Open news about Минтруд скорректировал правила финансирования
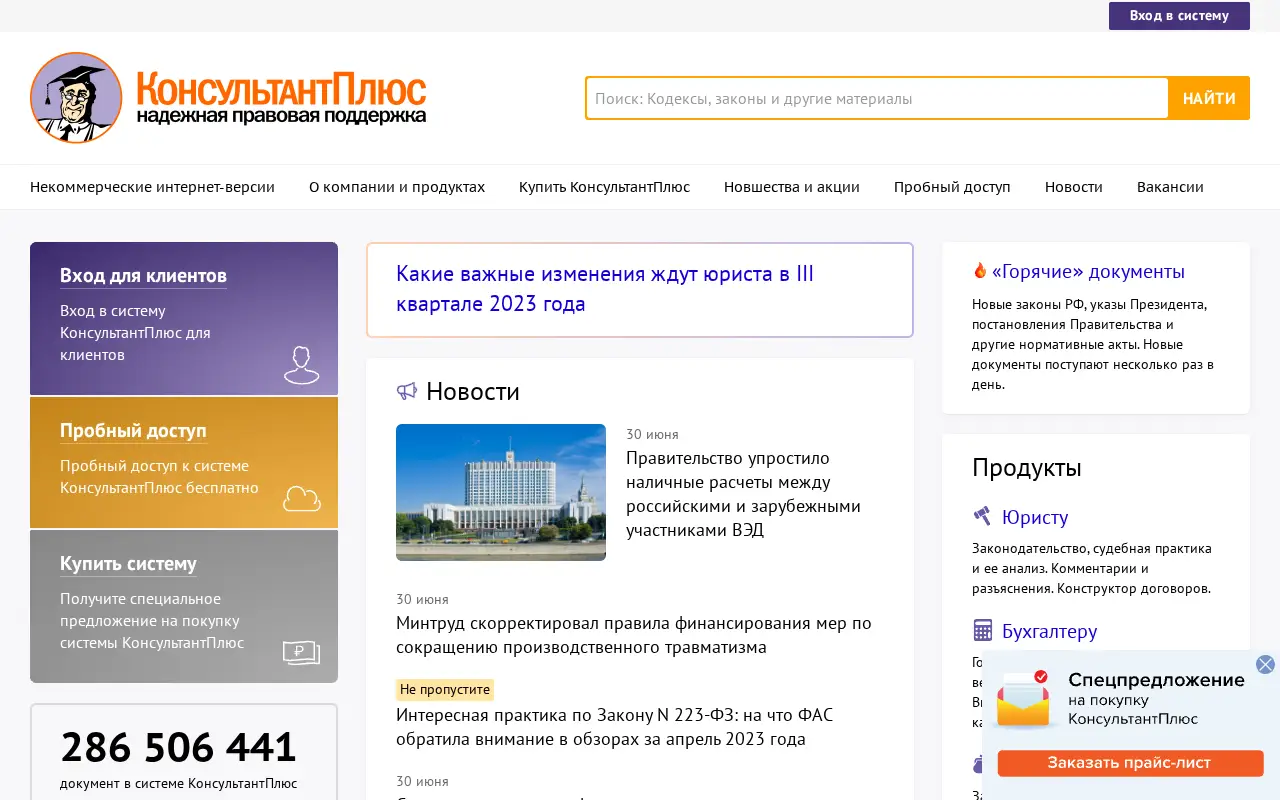The image size is (1280, 800). point(634,635)
